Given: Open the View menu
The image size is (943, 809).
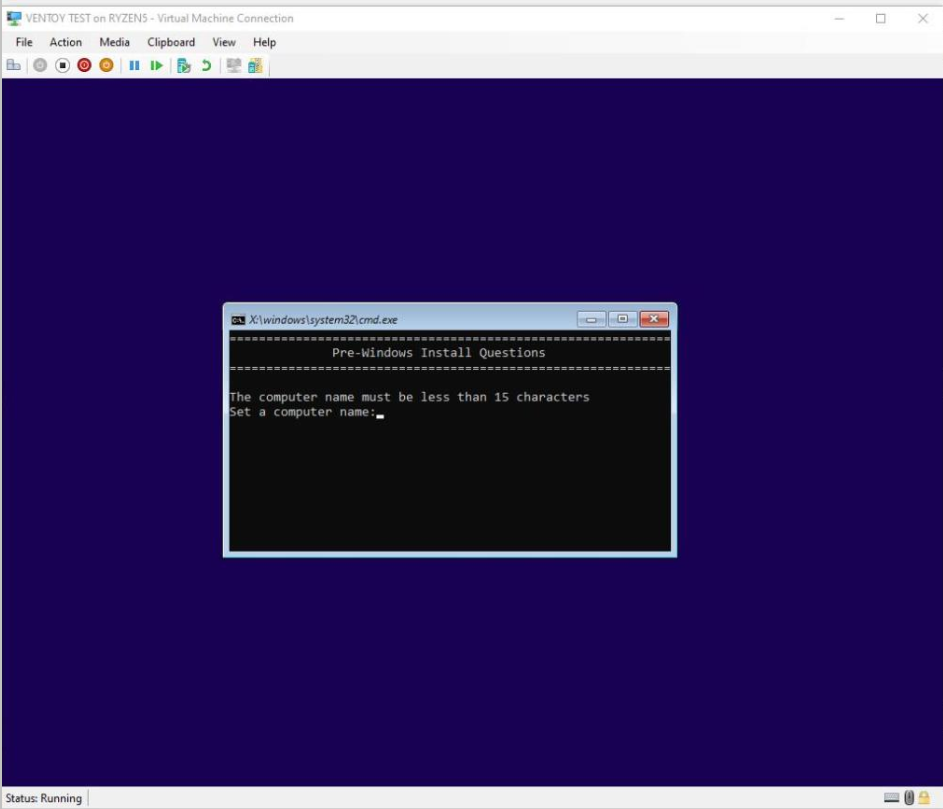Looking at the screenshot, I should tap(224, 42).
